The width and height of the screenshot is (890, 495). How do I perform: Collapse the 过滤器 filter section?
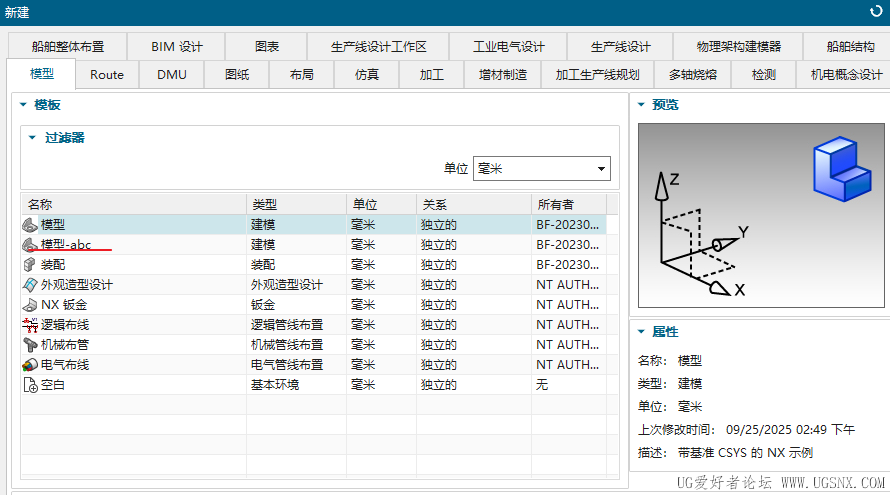(32, 138)
